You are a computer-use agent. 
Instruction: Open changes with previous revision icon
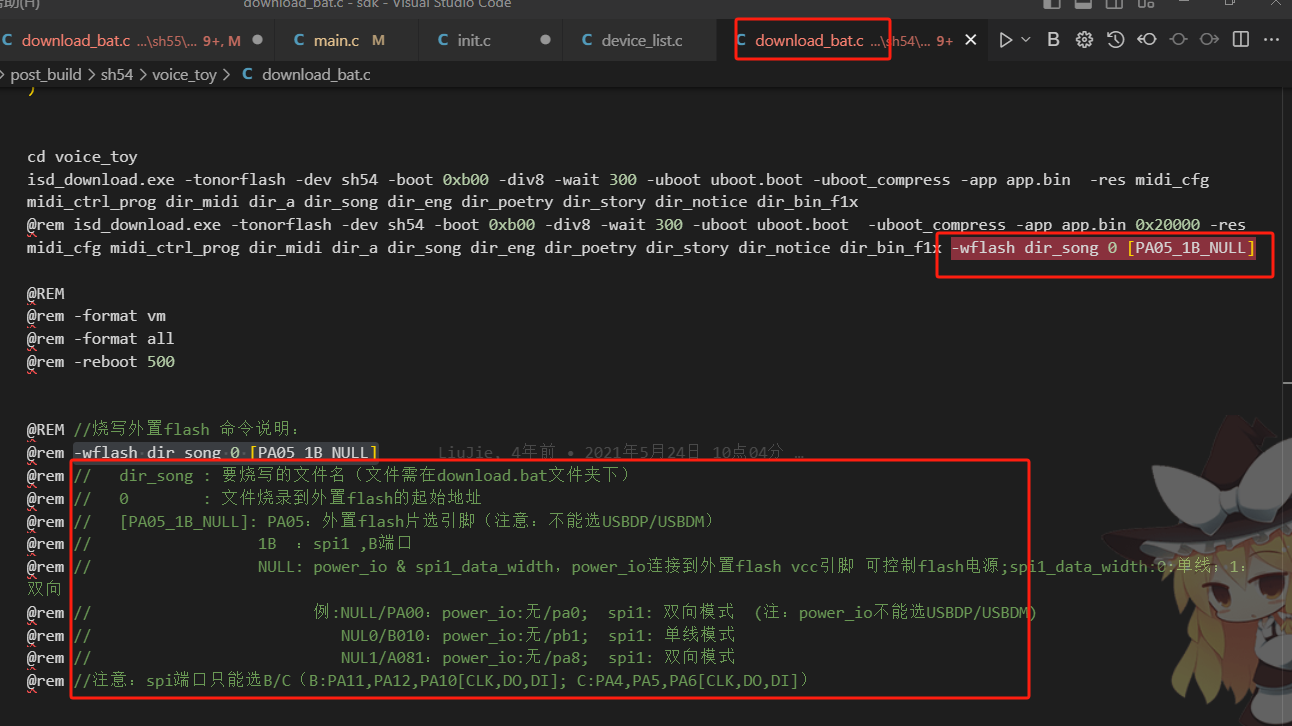tap(1147, 40)
